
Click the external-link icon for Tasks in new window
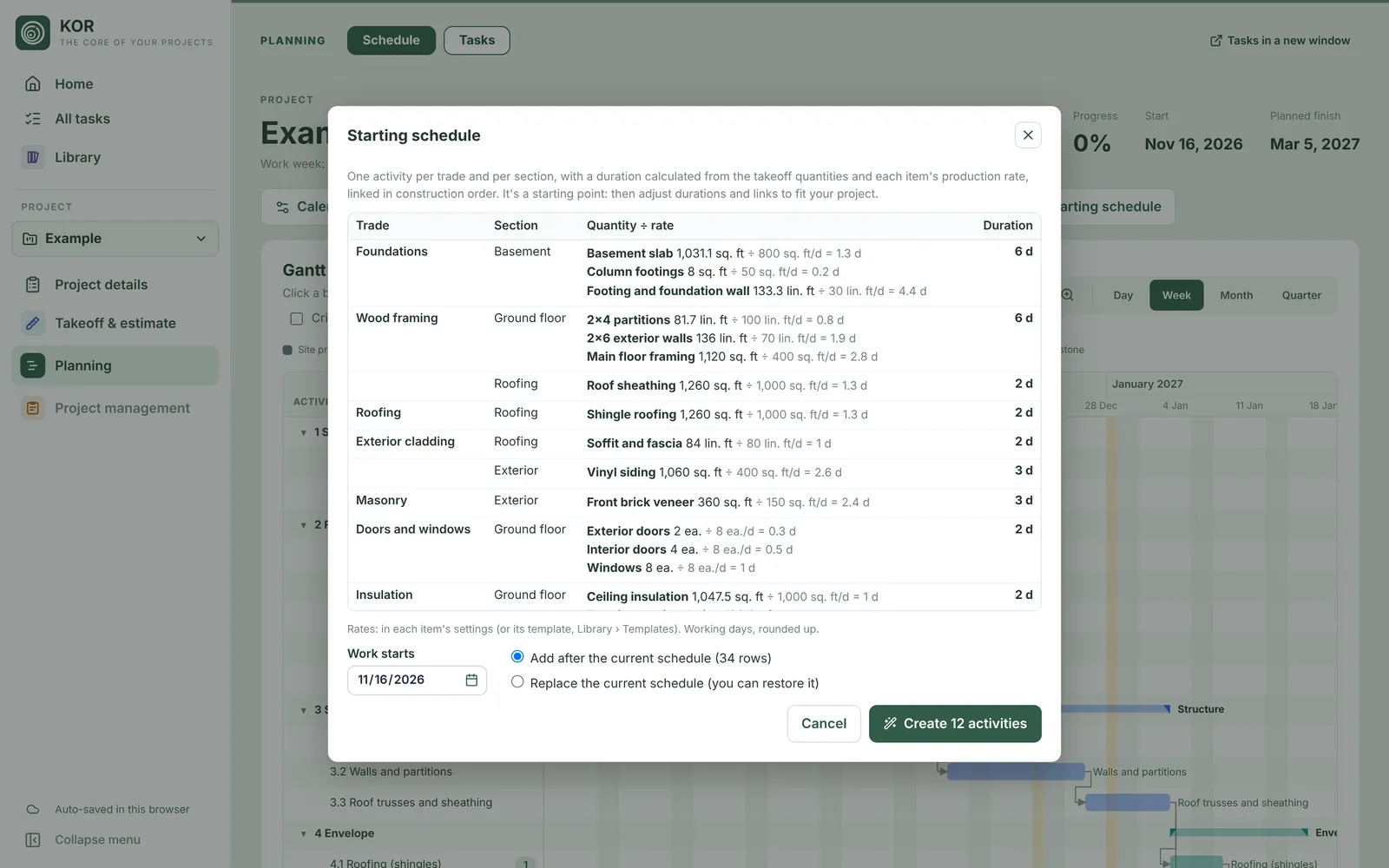click(x=1216, y=41)
